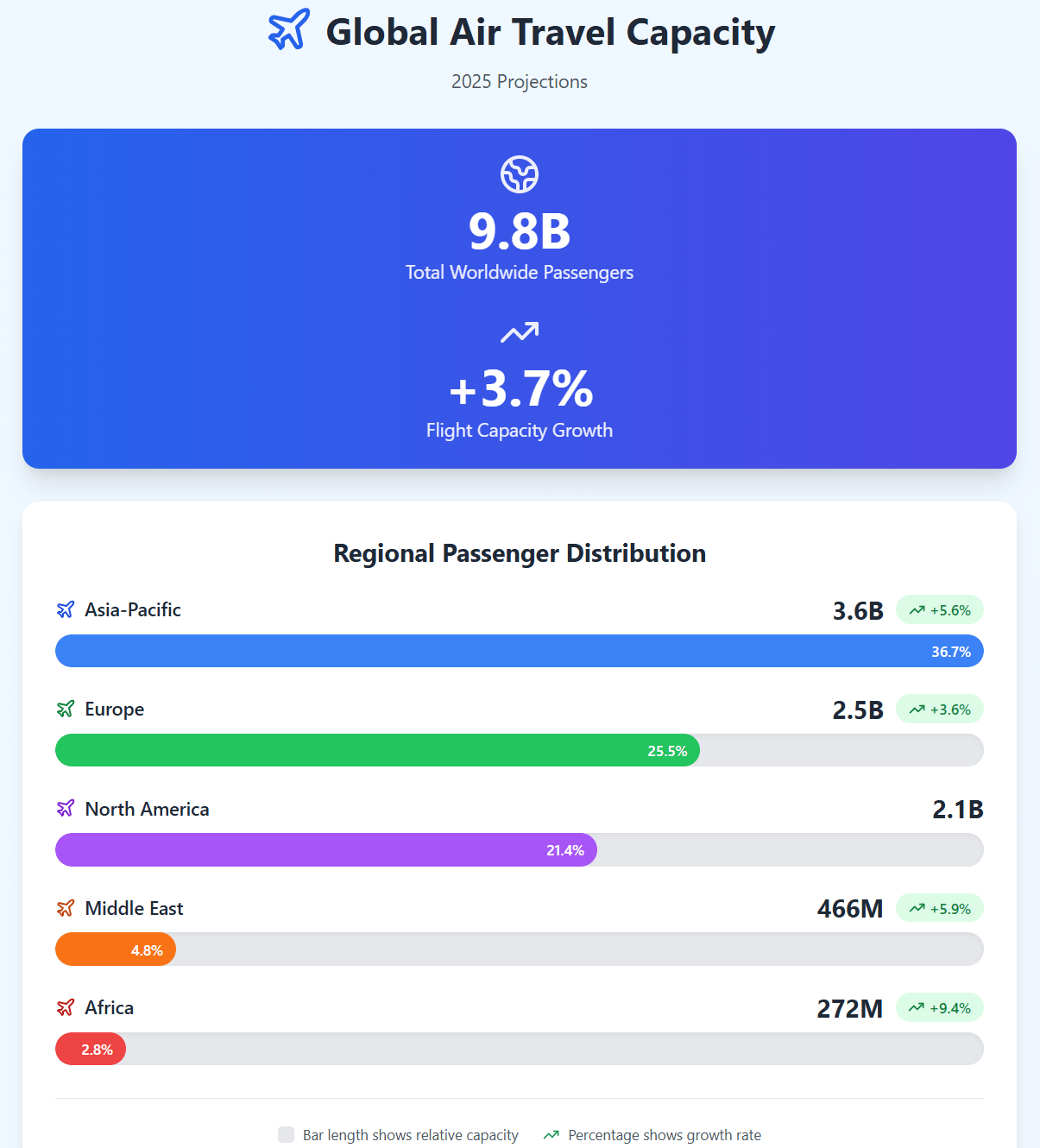Click the airplane icon beside Asia-Pacific
Image resolution: width=1040 pixels, height=1148 pixels.
coord(65,609)
